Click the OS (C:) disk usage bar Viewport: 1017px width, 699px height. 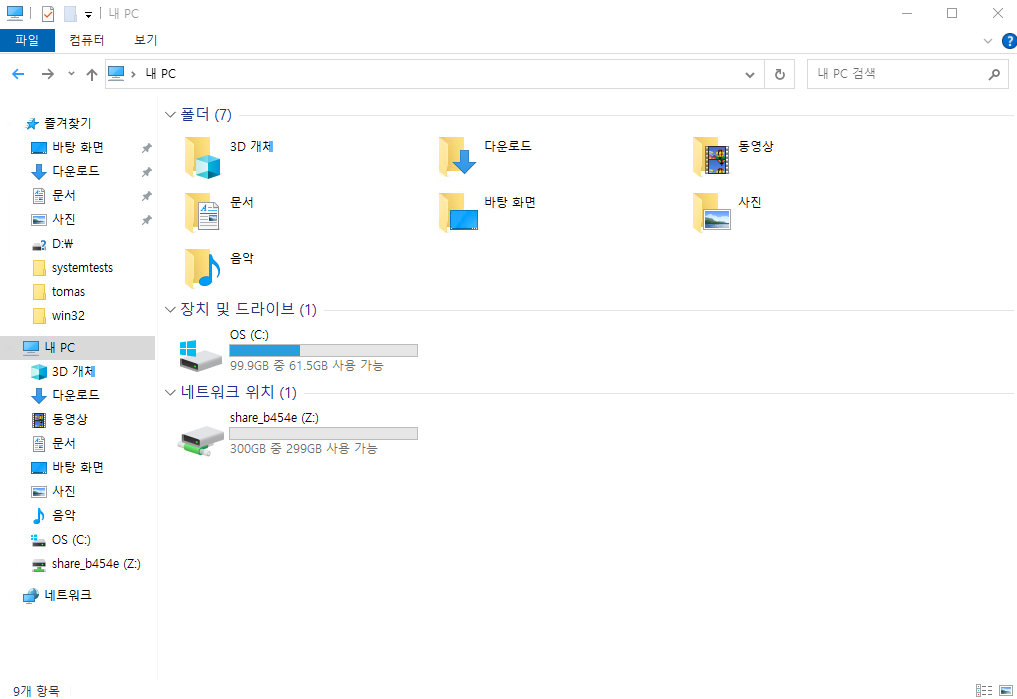pos(324,351)
